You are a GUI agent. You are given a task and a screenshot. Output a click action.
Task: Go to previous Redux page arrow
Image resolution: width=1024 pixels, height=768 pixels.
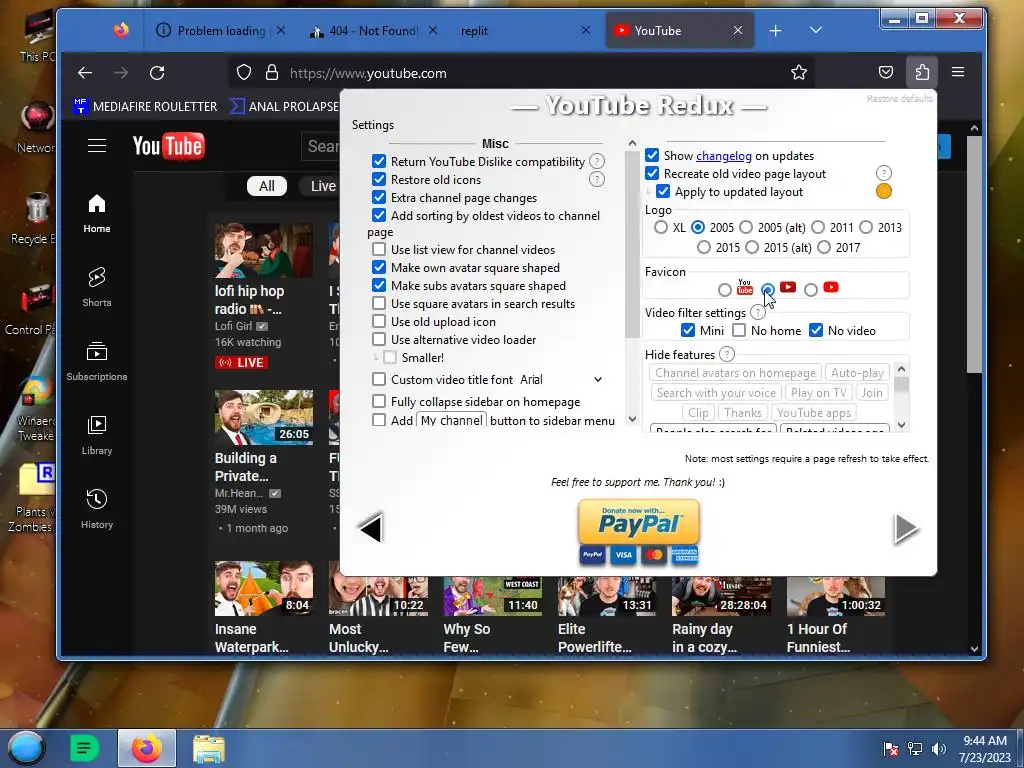tap(371, 528)
